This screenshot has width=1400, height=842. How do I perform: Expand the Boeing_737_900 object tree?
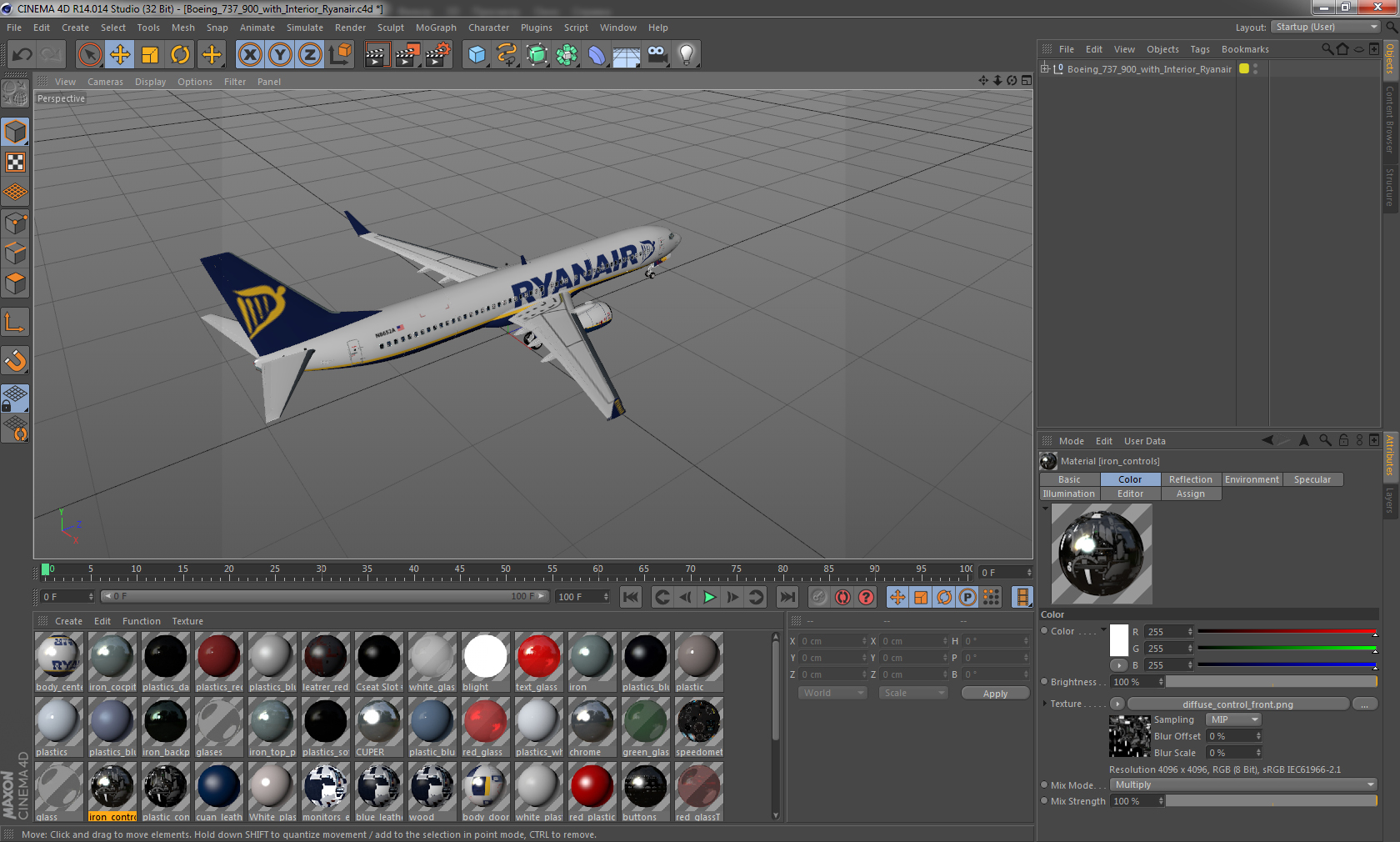(x=1045, y=69)
